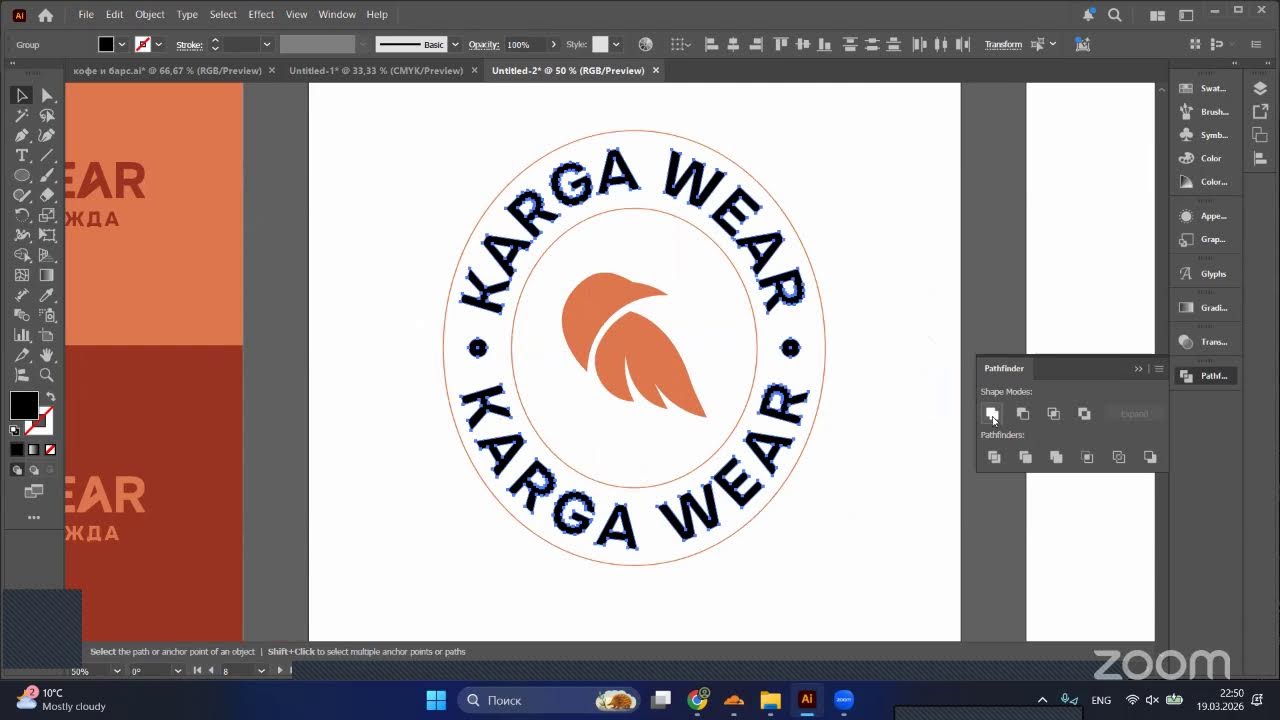Select the Magic Wand tool

(21, 115)
